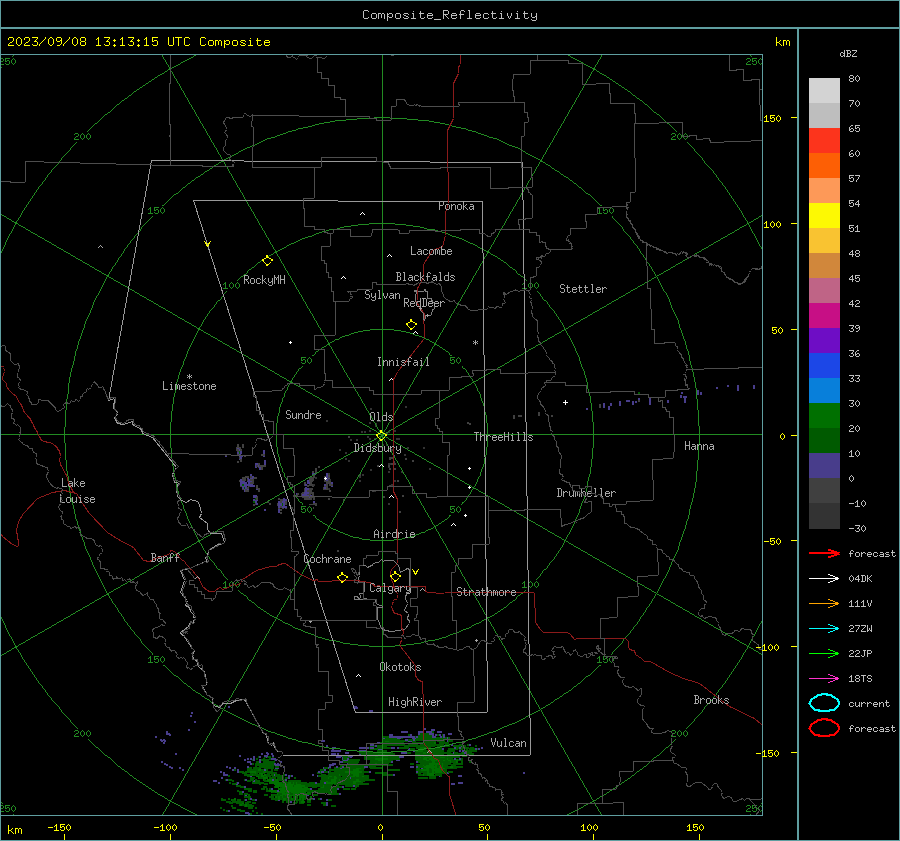Click the Olds town label

(381, 417)
